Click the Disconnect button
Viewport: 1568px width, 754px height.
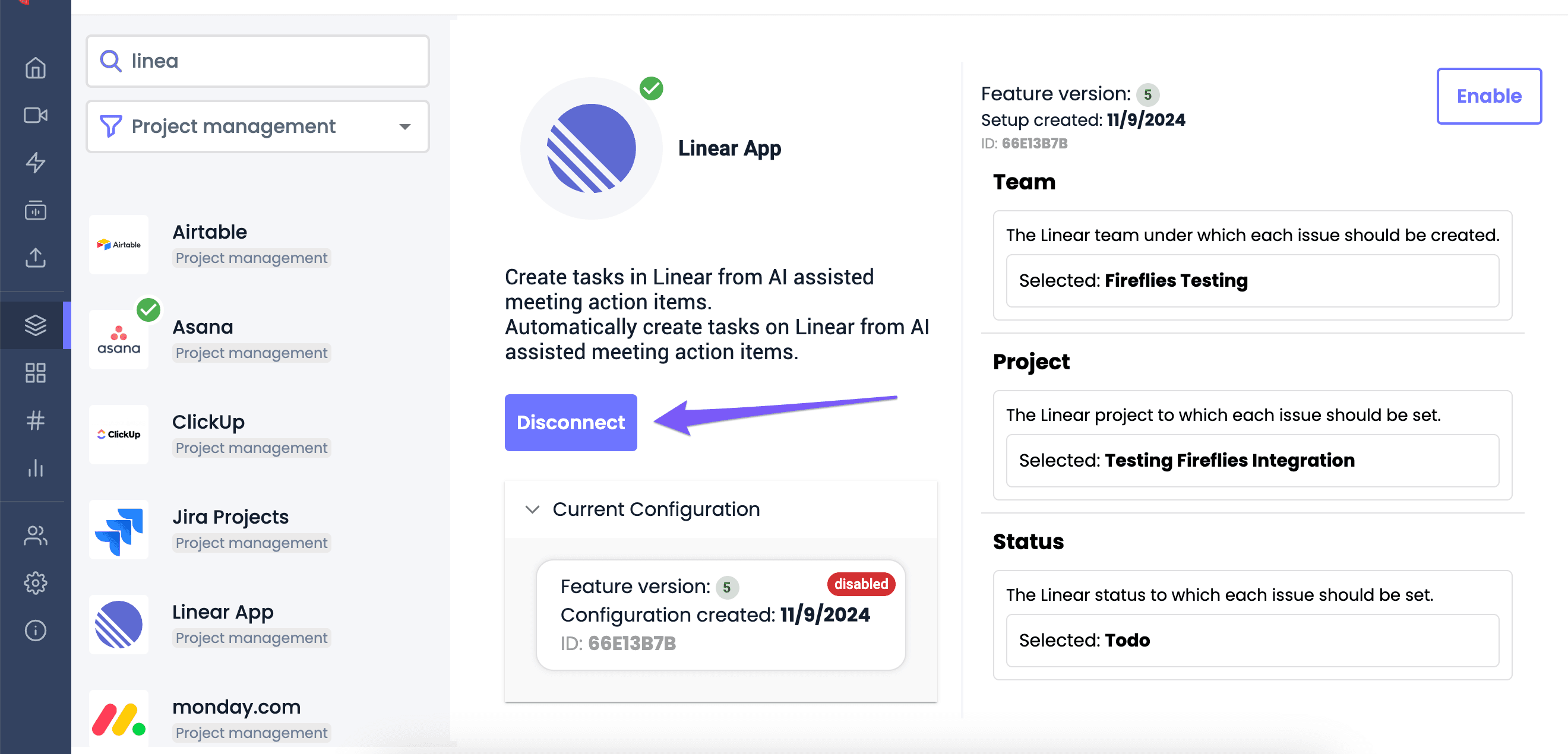pyautogui.click(x=570, y=422)
